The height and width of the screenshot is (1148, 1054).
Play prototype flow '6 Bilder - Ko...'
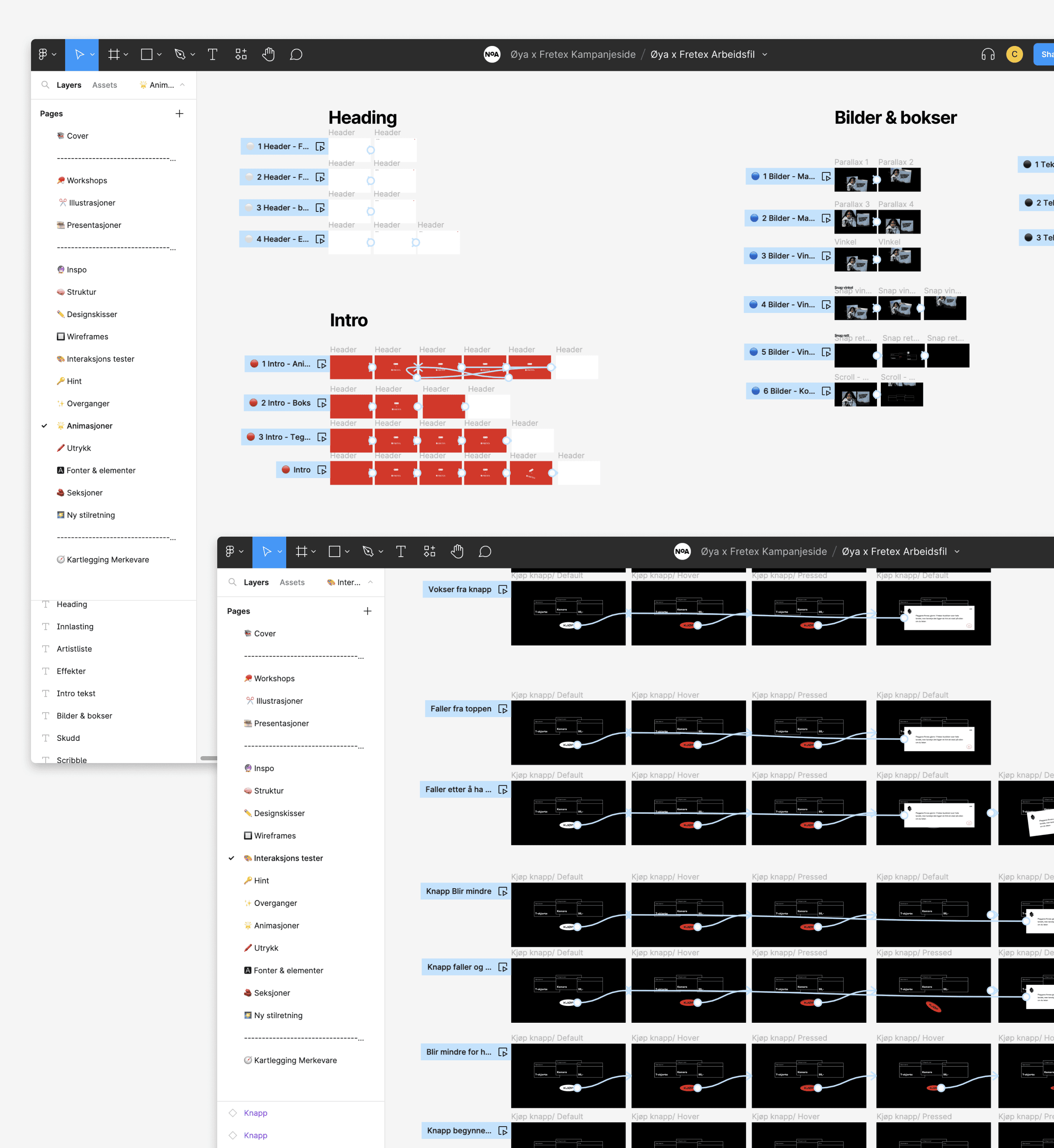[x=826, y=391]
